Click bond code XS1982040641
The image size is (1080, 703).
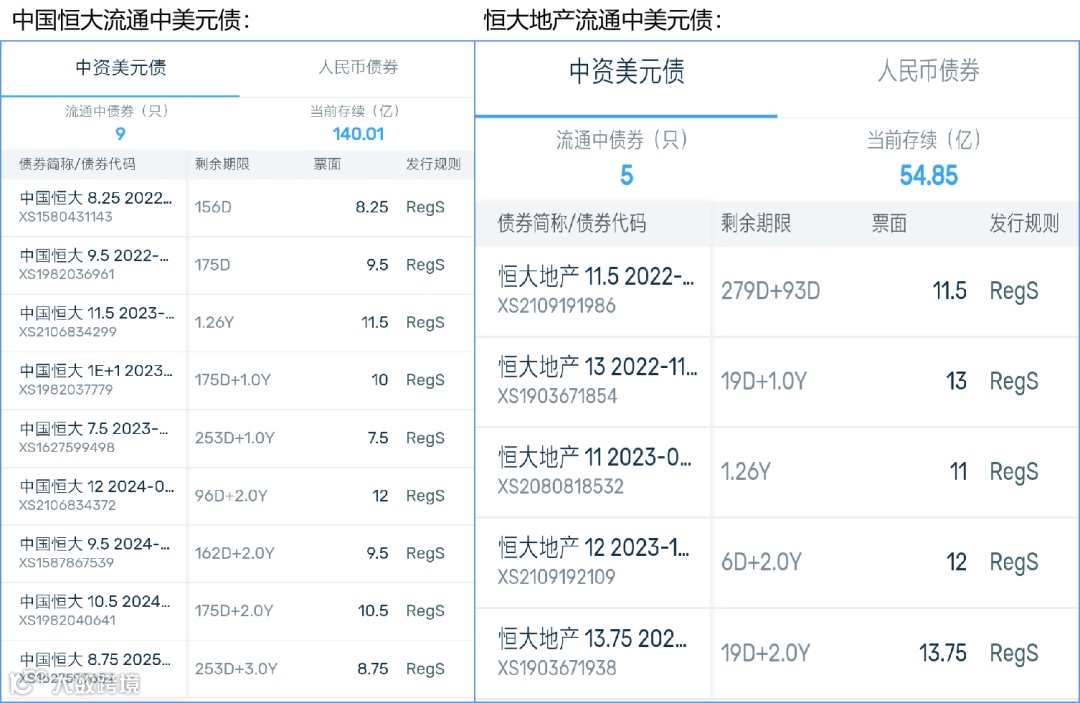pos(67,620)
